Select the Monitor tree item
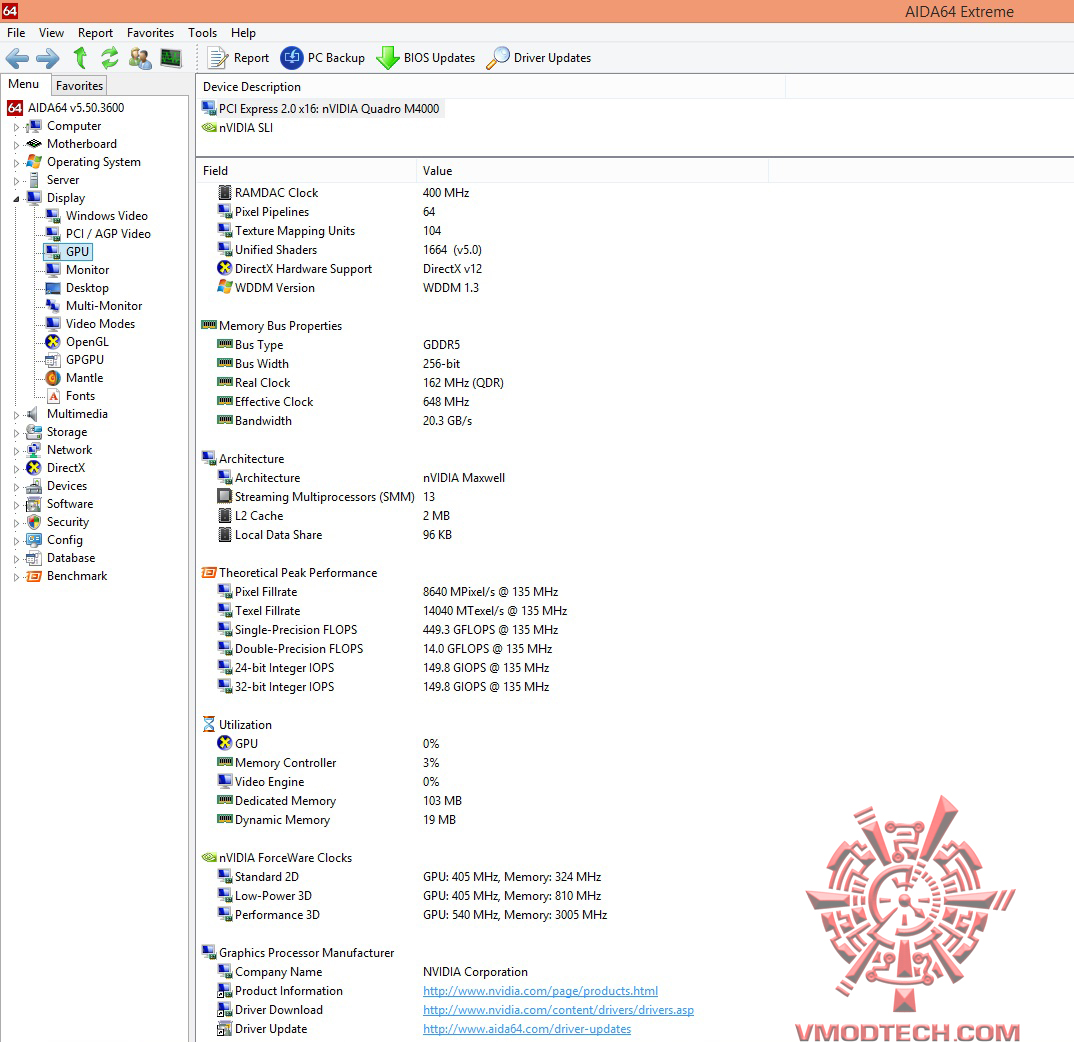 (x=87, y=270)
